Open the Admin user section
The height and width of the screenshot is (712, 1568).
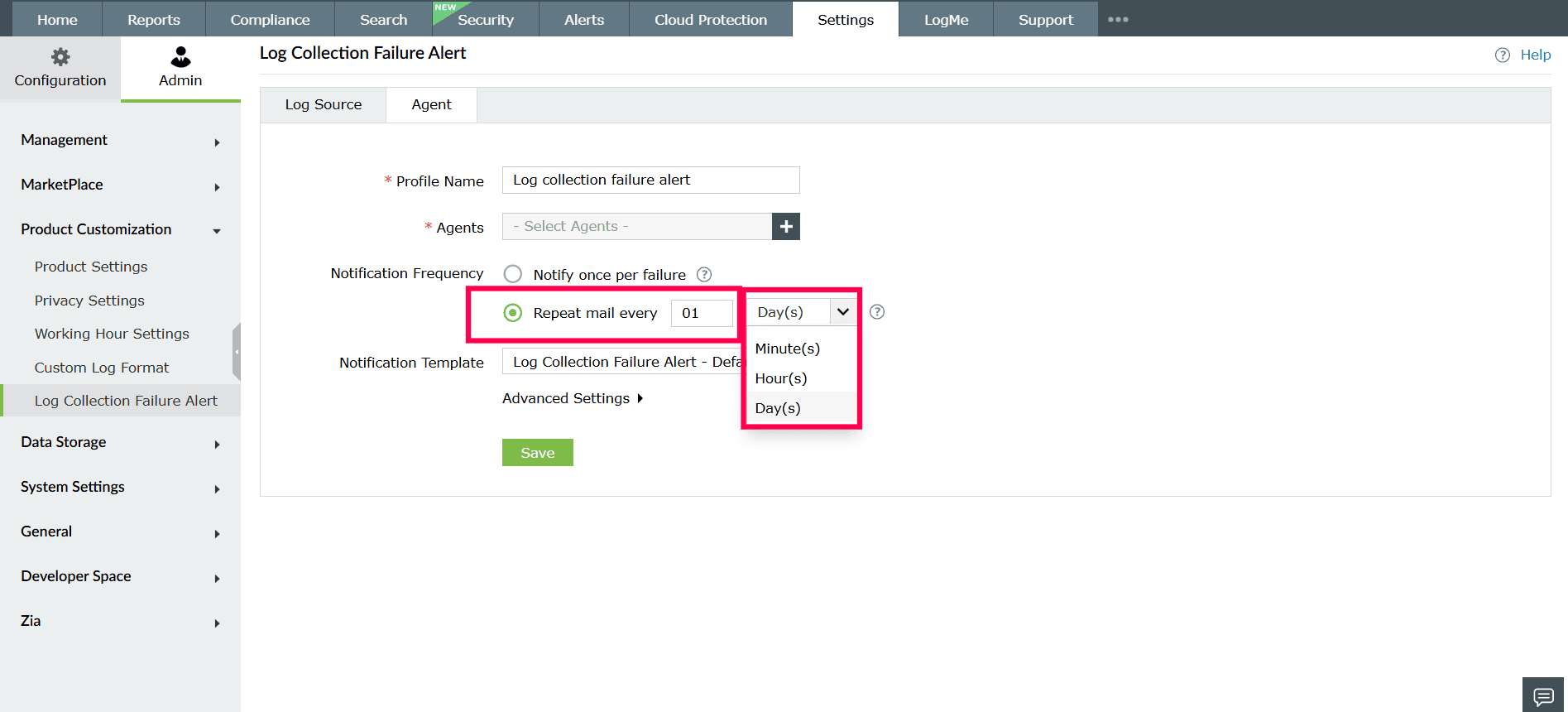pyautogui.click(x=180, y=68)
